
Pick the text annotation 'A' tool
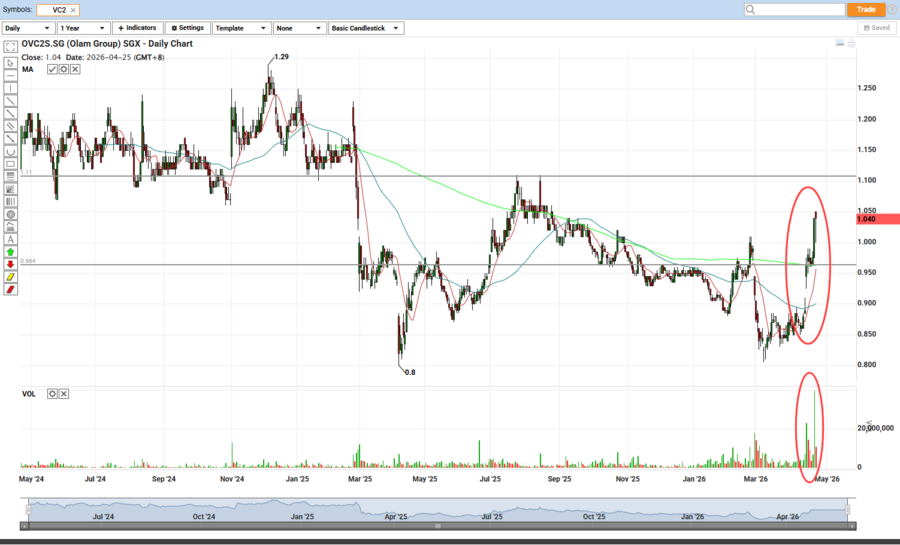[x=11, y=239]
